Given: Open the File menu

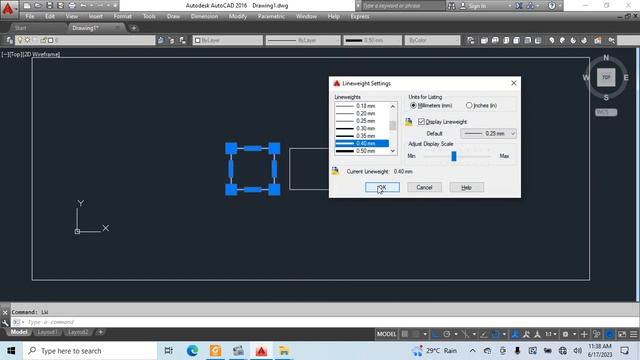Looking at the screenshot, I should click(x=30, y=16).
